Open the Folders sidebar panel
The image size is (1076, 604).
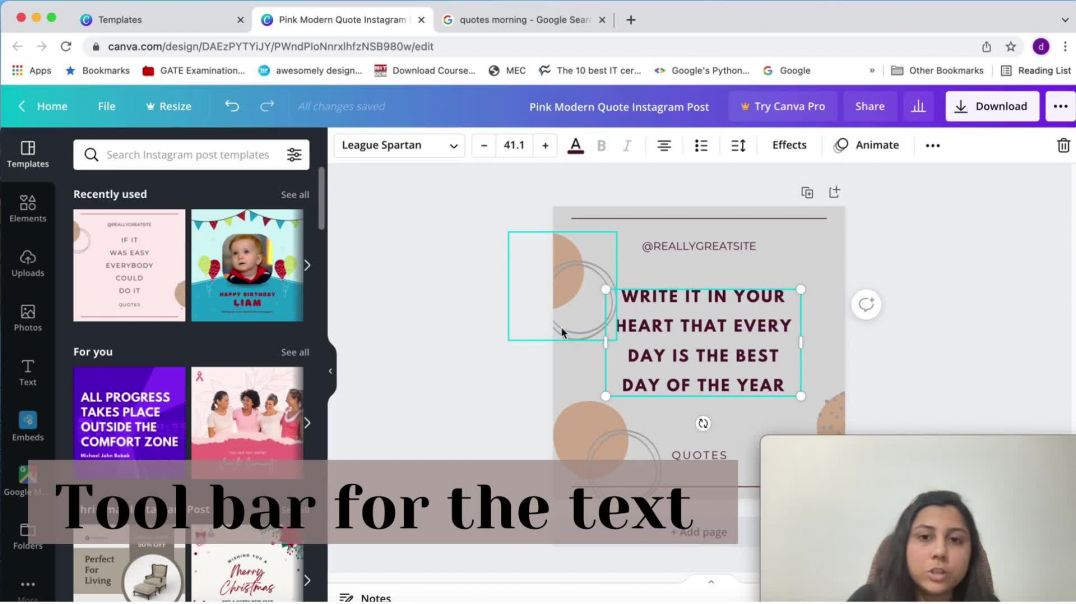point(27,536)
